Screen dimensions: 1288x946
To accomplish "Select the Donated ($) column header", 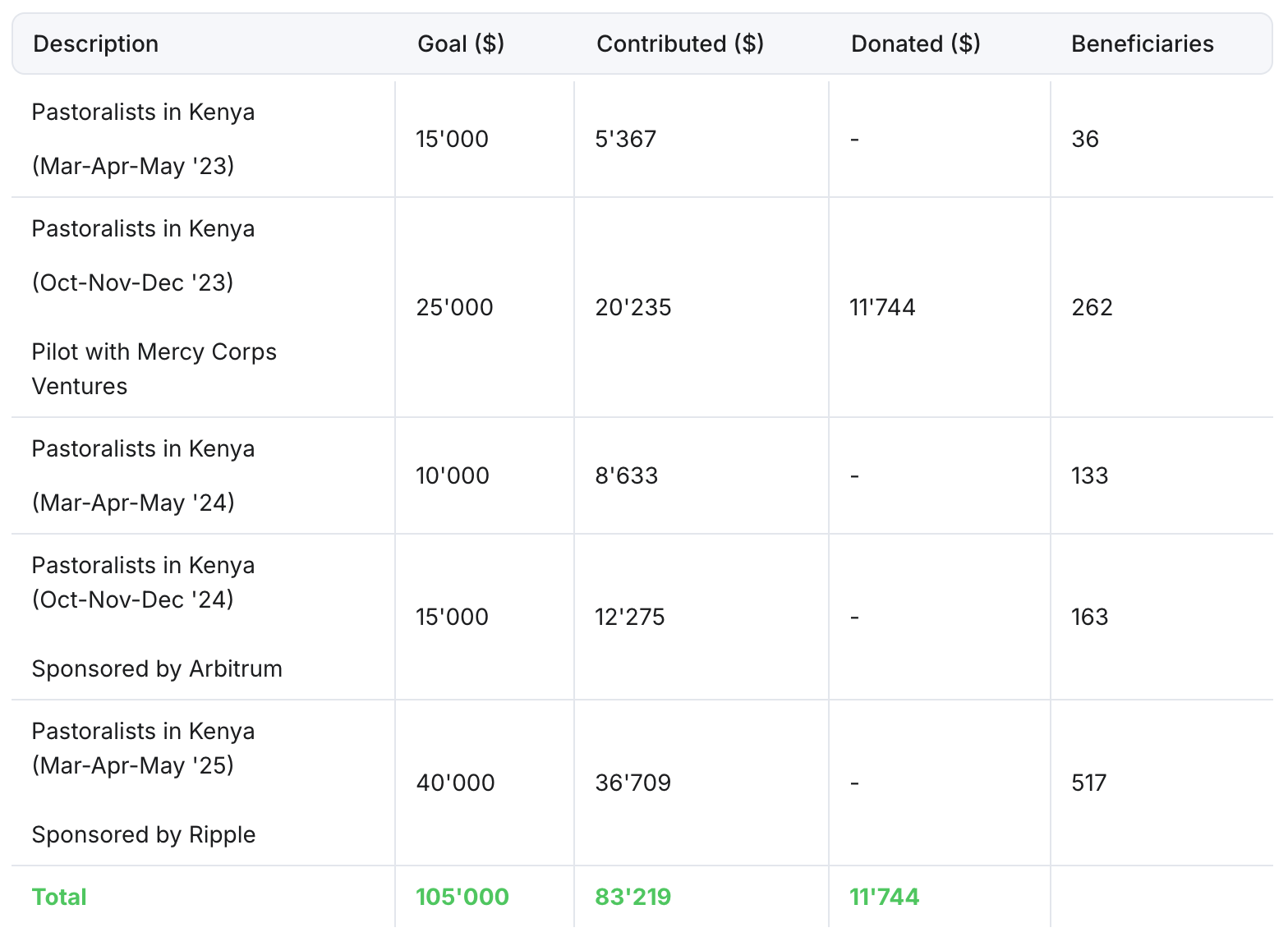I will (x=915, y=44).
